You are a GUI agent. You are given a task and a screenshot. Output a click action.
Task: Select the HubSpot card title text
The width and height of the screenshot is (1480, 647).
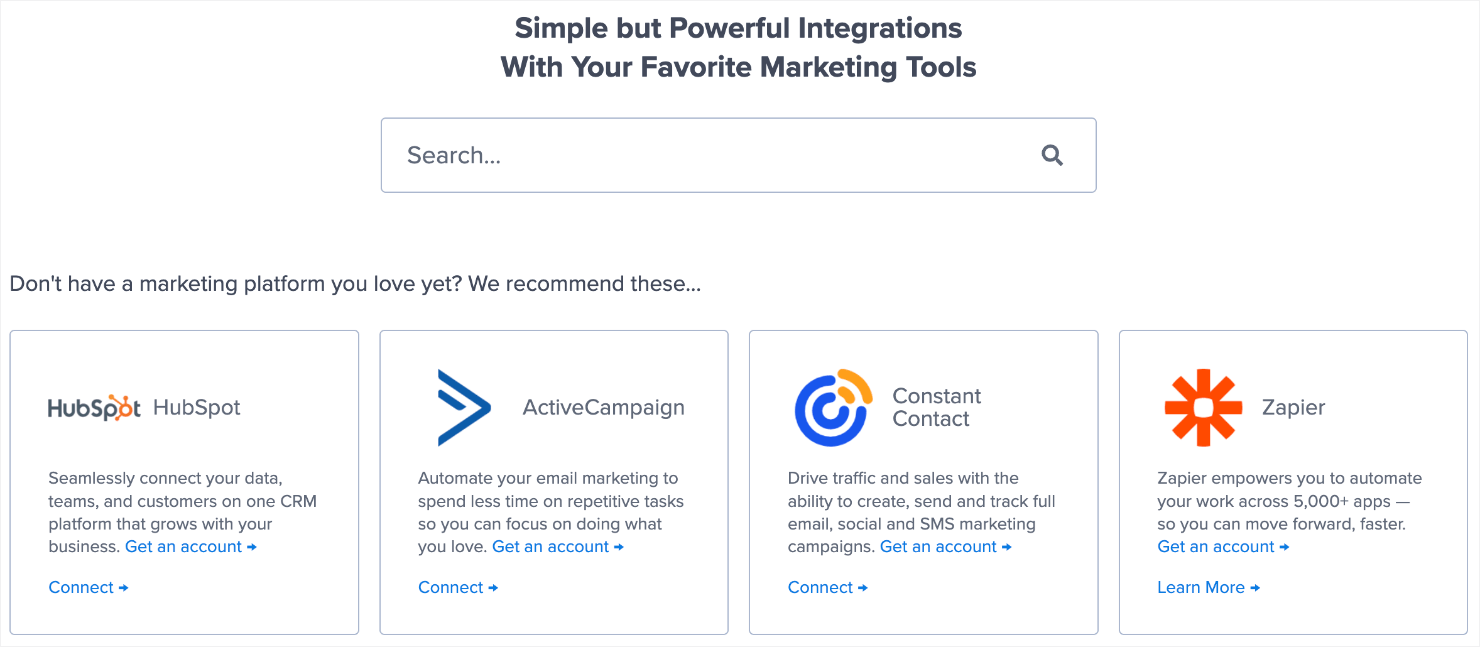tap(197, 408)
